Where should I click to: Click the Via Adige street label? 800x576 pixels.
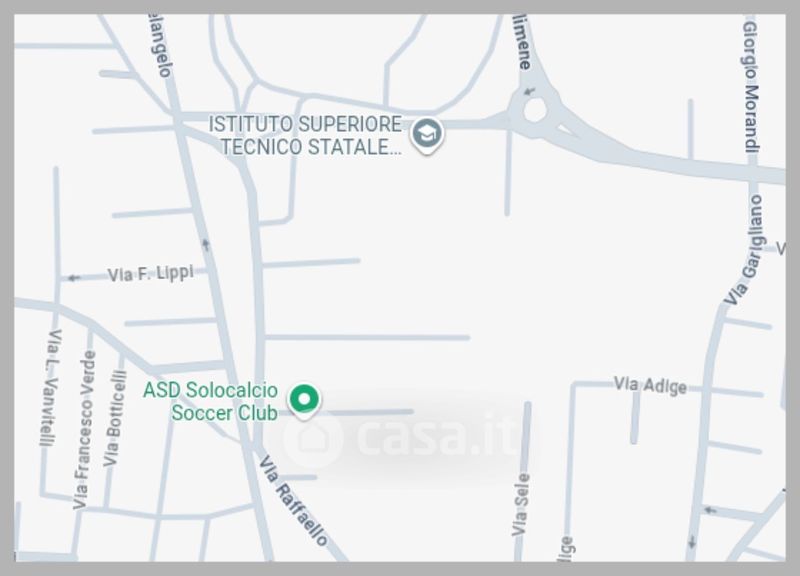click(649, 385)
